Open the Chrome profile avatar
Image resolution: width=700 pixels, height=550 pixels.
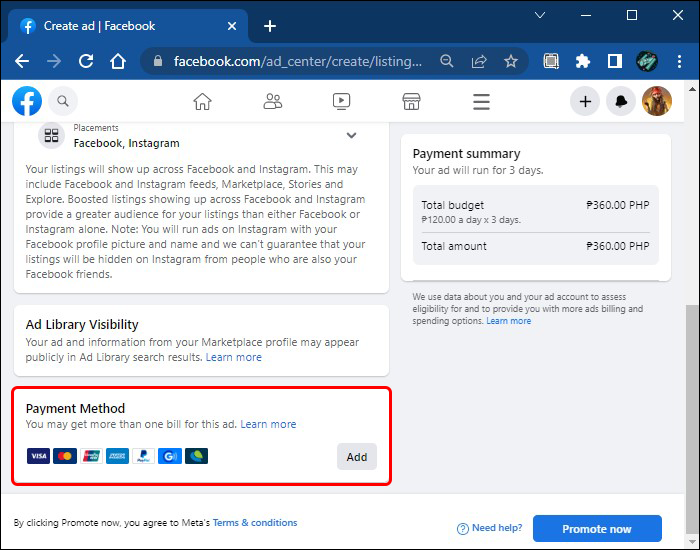tap(647, 61)
